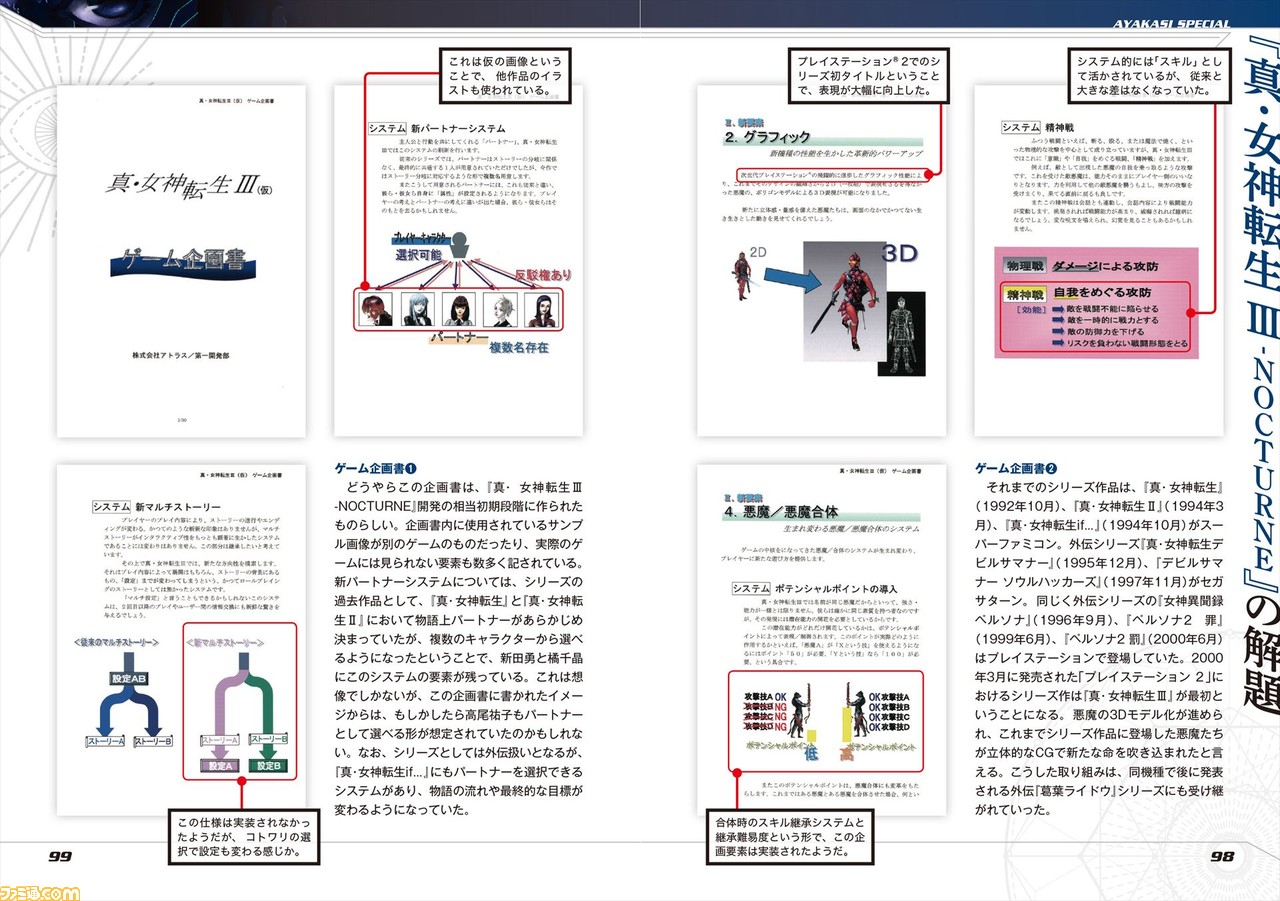Select the red-haired partner portrait
Image resolution: width=1280 pixels, height=901 pixels.
tap(377, 310)
